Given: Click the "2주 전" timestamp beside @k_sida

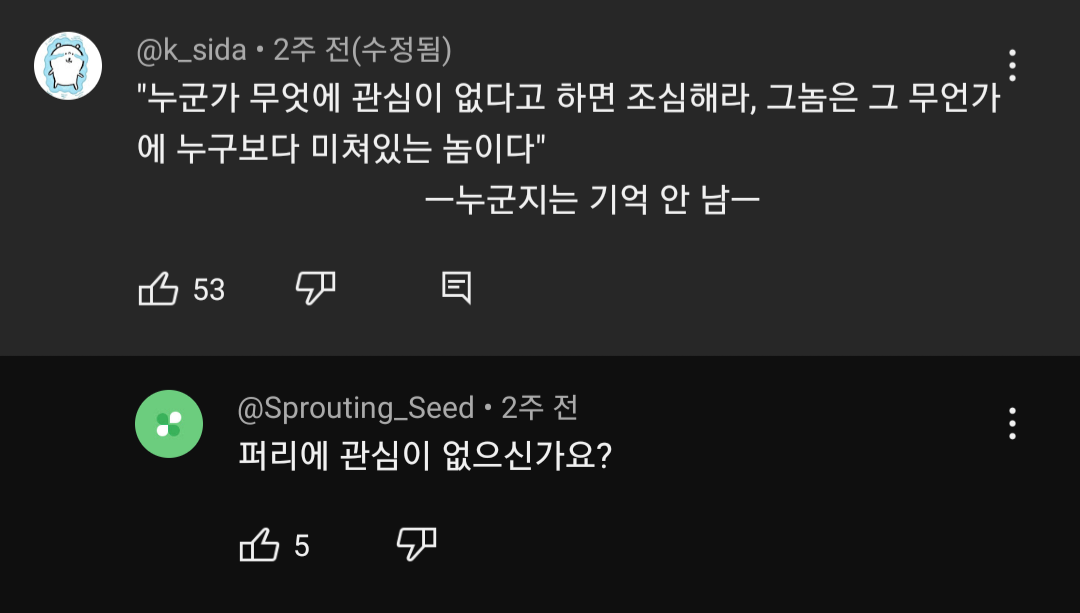Looking at the screenshot, I should point(308,48).
